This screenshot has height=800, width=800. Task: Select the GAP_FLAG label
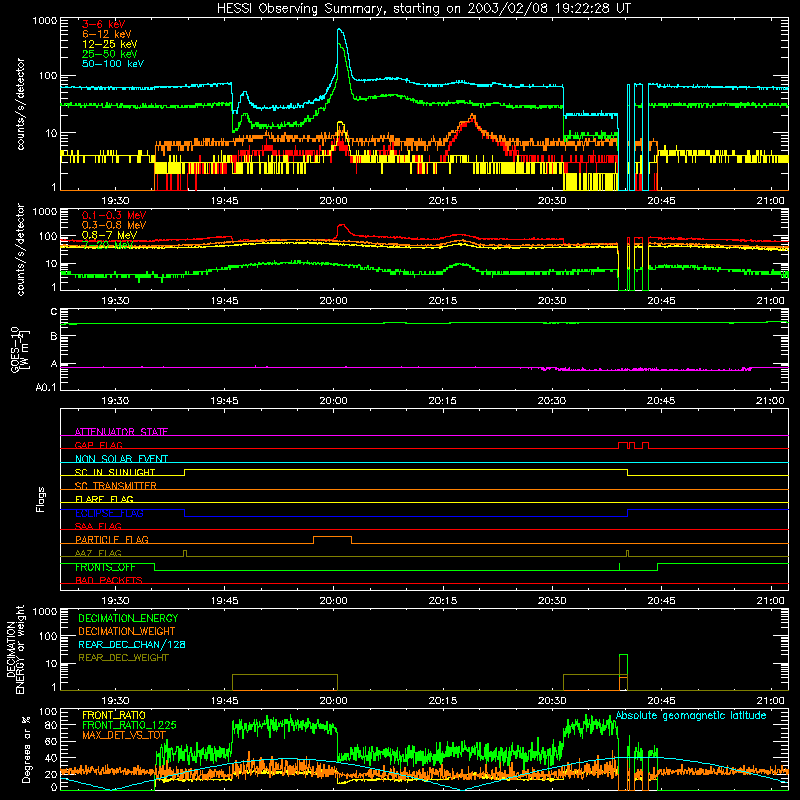tap(98, 445)
